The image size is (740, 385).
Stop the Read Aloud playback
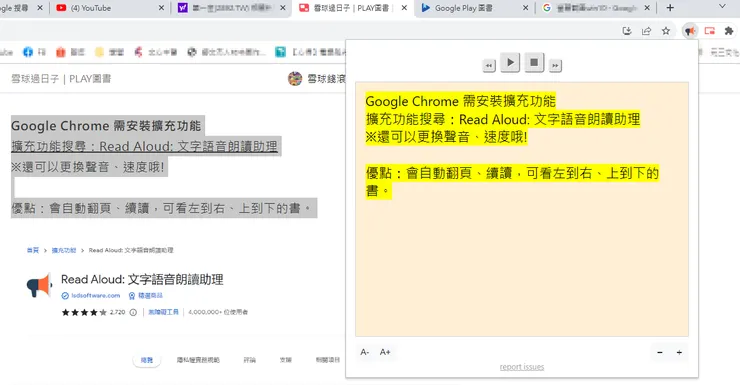tap(534, 62)
